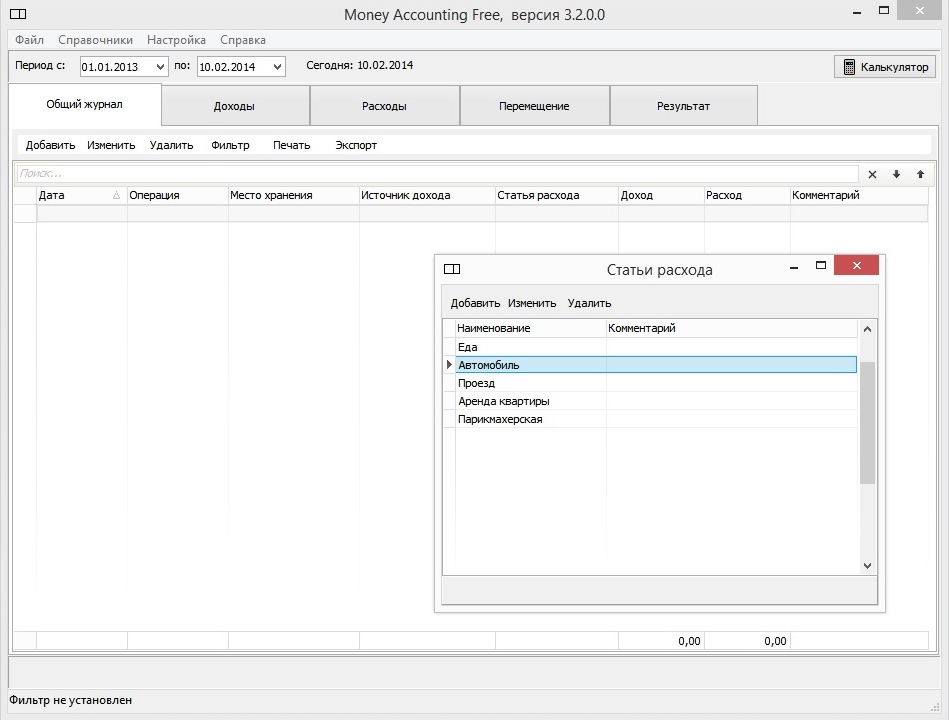949x720 pixels.
Task: Close the Статьи расхода dialog
Action: point(856,266)
